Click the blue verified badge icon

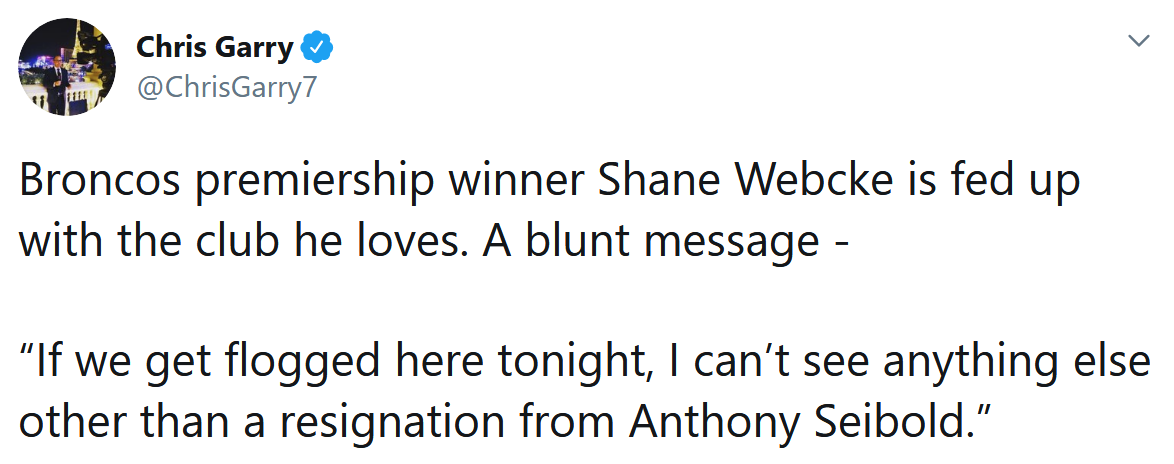tap(317, 48)
